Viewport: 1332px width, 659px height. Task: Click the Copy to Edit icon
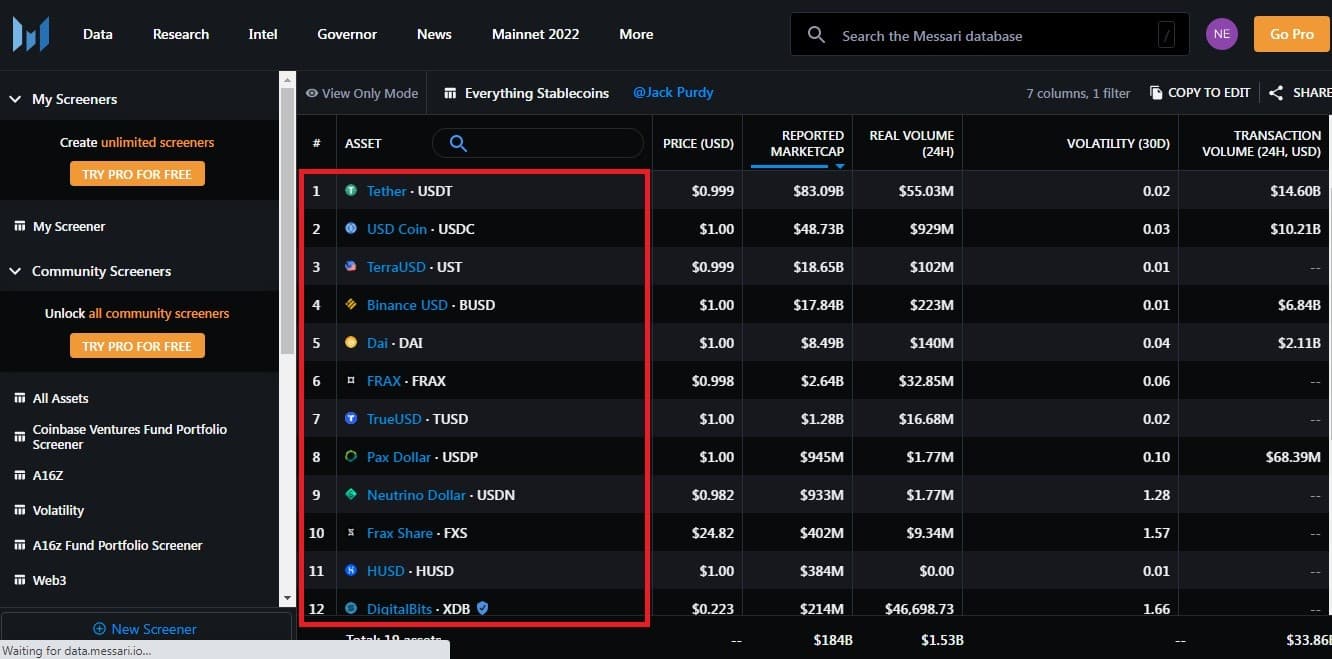tap(1156, 93)
